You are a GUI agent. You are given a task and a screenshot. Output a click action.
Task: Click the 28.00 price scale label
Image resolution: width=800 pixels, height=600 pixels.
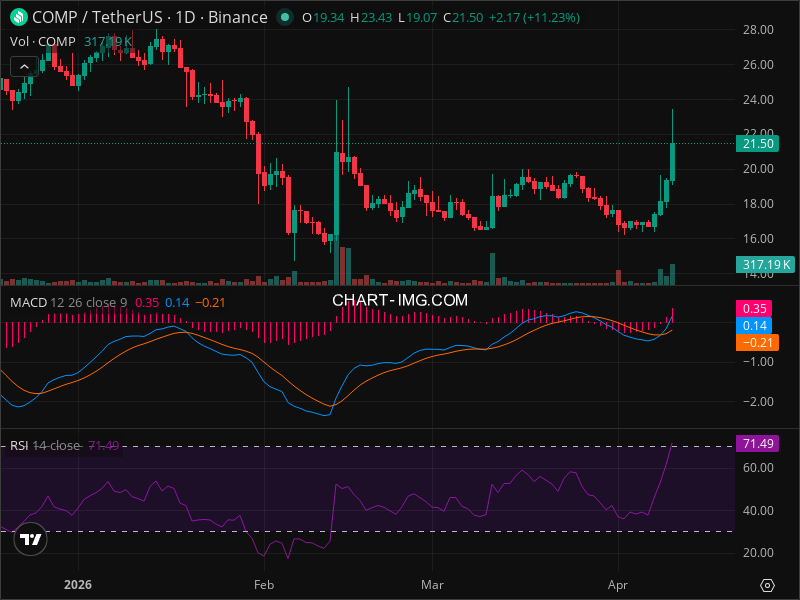click(x=758, y=30)
